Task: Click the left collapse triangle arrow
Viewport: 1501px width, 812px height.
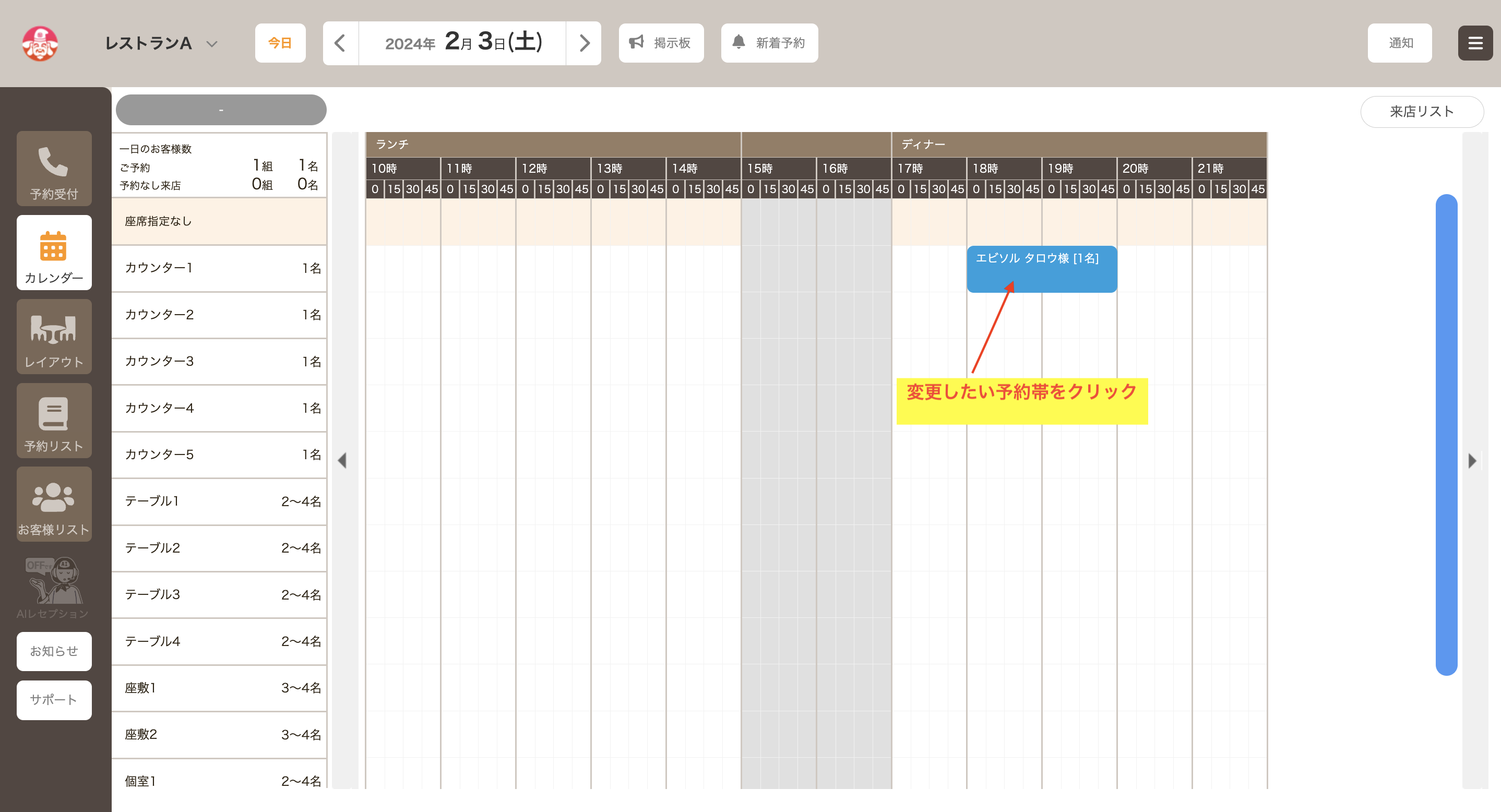Action: tap(342, 460)
